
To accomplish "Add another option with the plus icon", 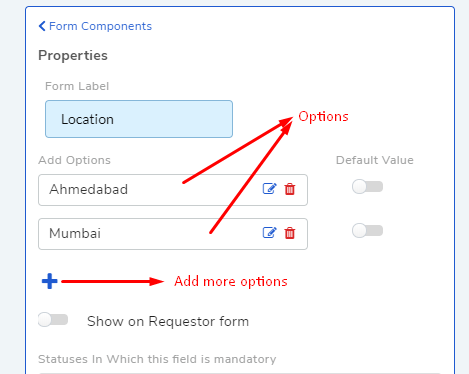I will [x=49, y=281].
